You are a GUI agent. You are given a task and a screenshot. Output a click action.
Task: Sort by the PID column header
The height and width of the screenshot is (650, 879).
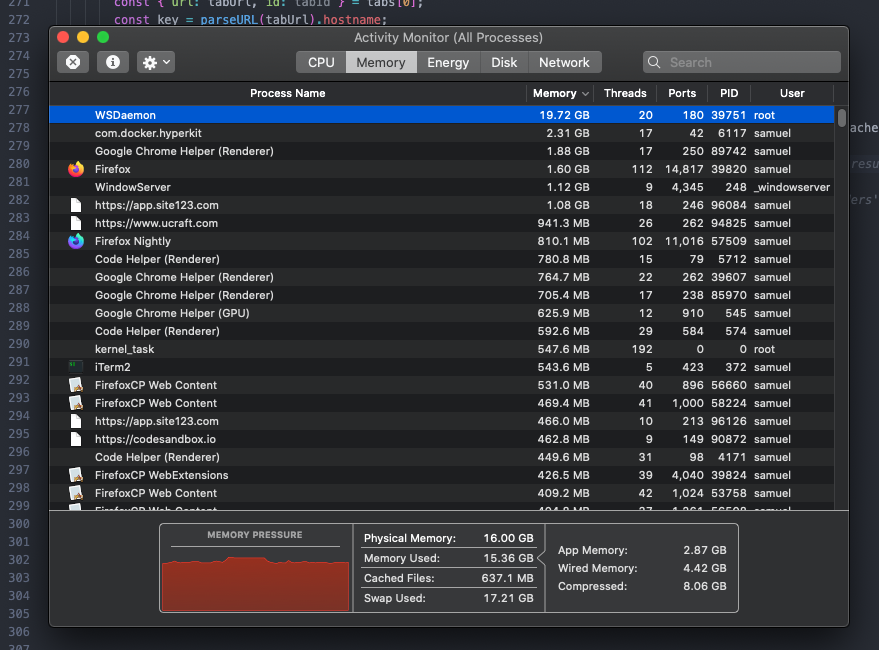point(729,93)
